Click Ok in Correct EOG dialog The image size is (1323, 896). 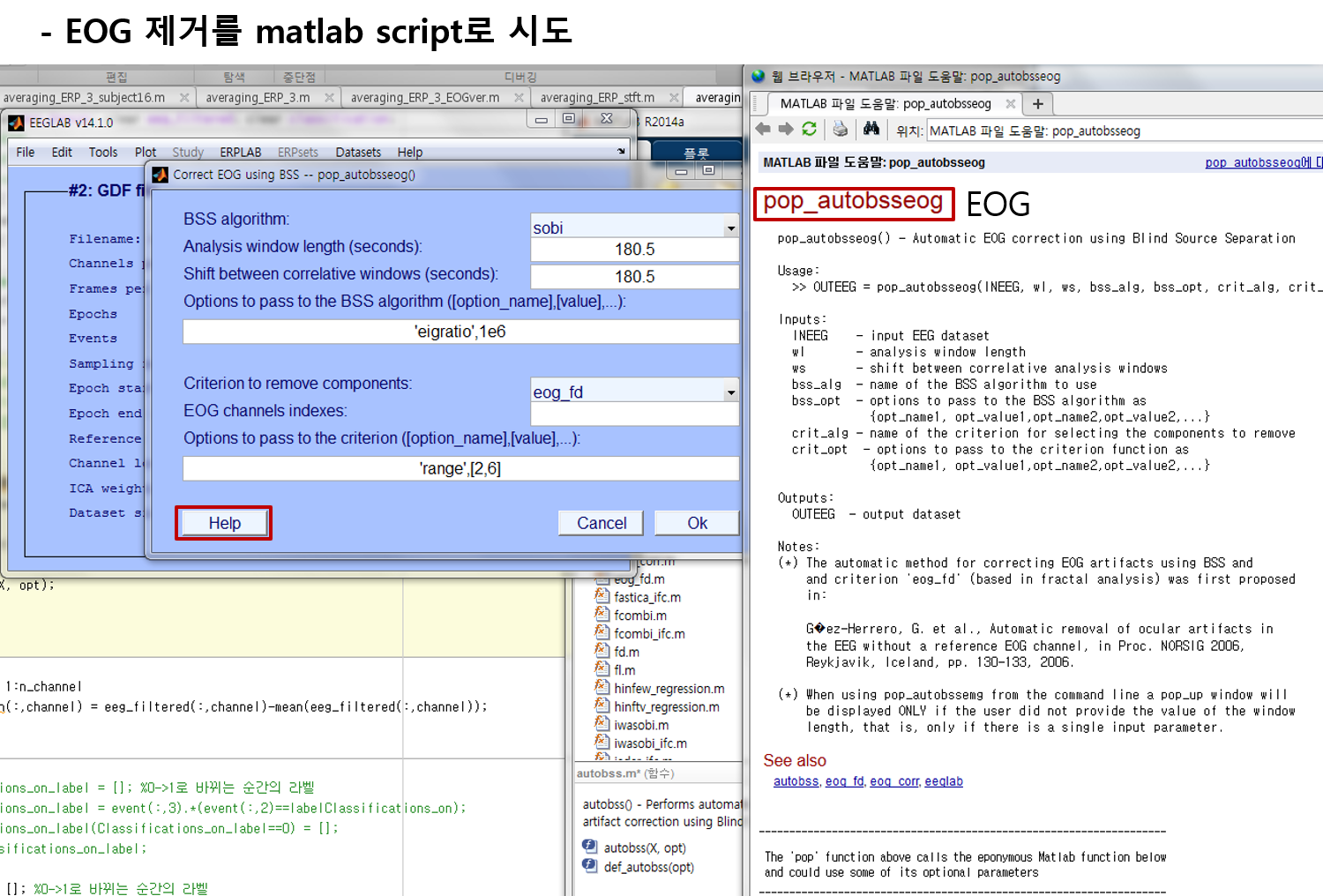(697, 523)
